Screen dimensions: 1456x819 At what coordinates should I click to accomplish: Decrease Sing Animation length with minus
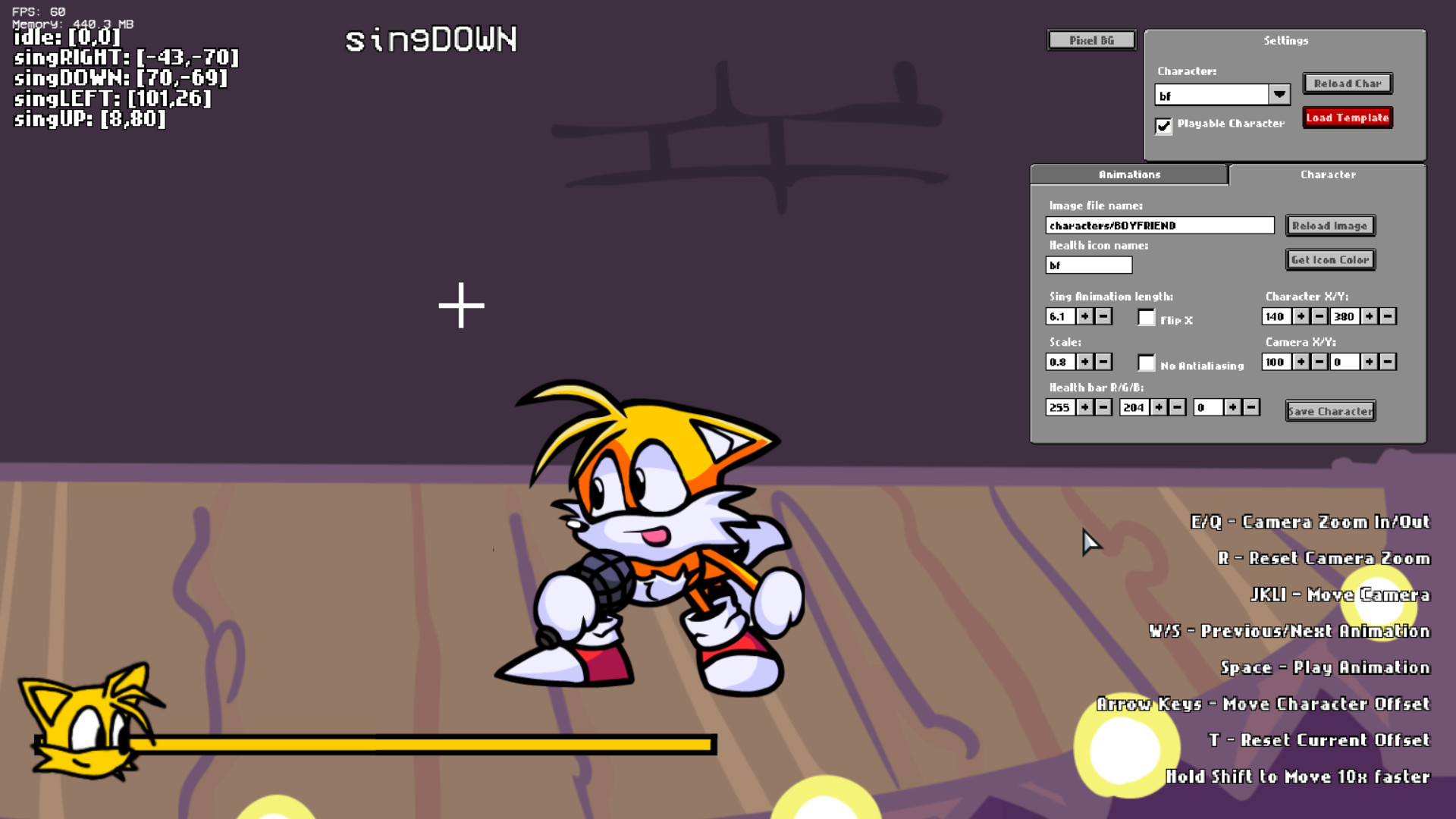[1103, 316]
